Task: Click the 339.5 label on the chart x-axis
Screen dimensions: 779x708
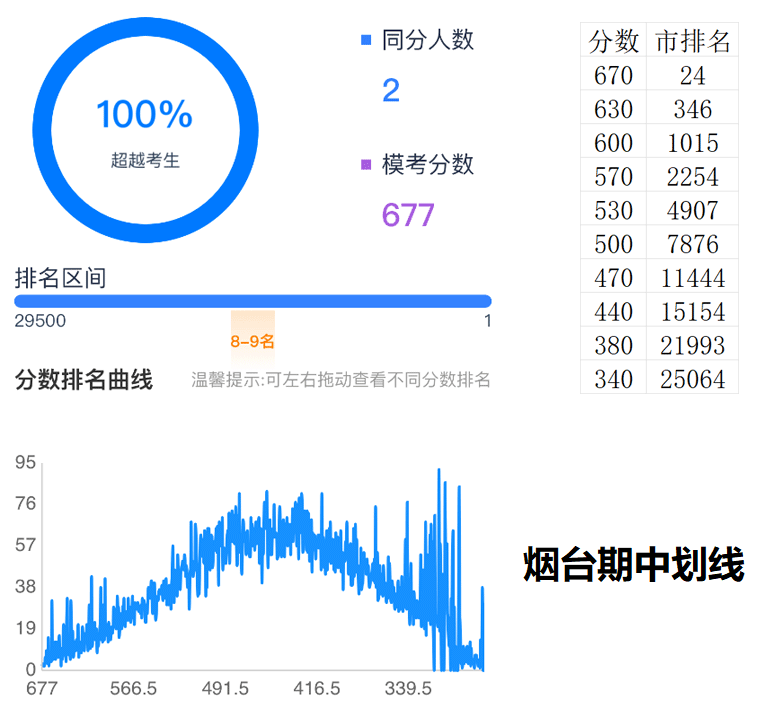Action: tap(408, 689)
